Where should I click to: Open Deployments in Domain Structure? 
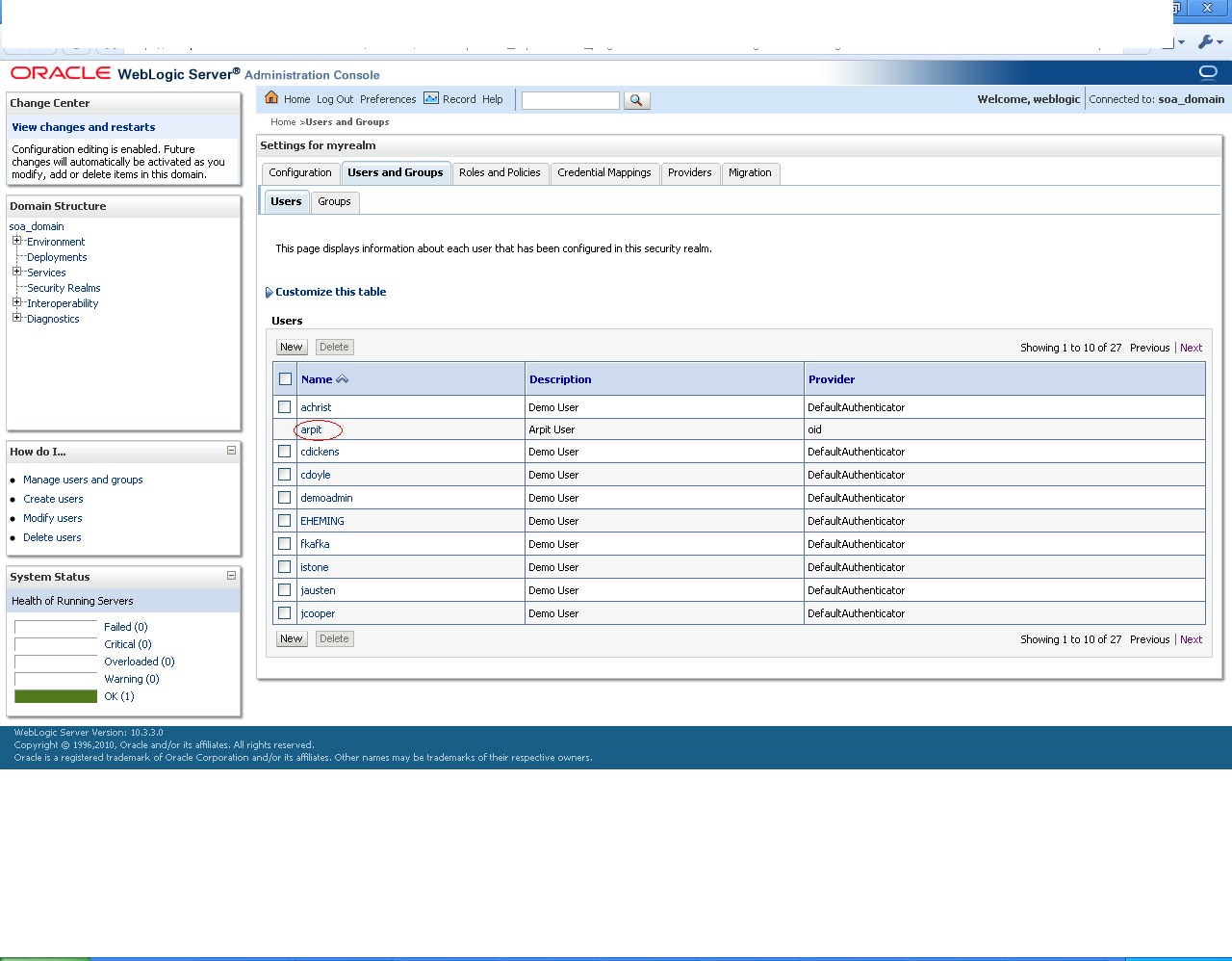coord(57,257)
